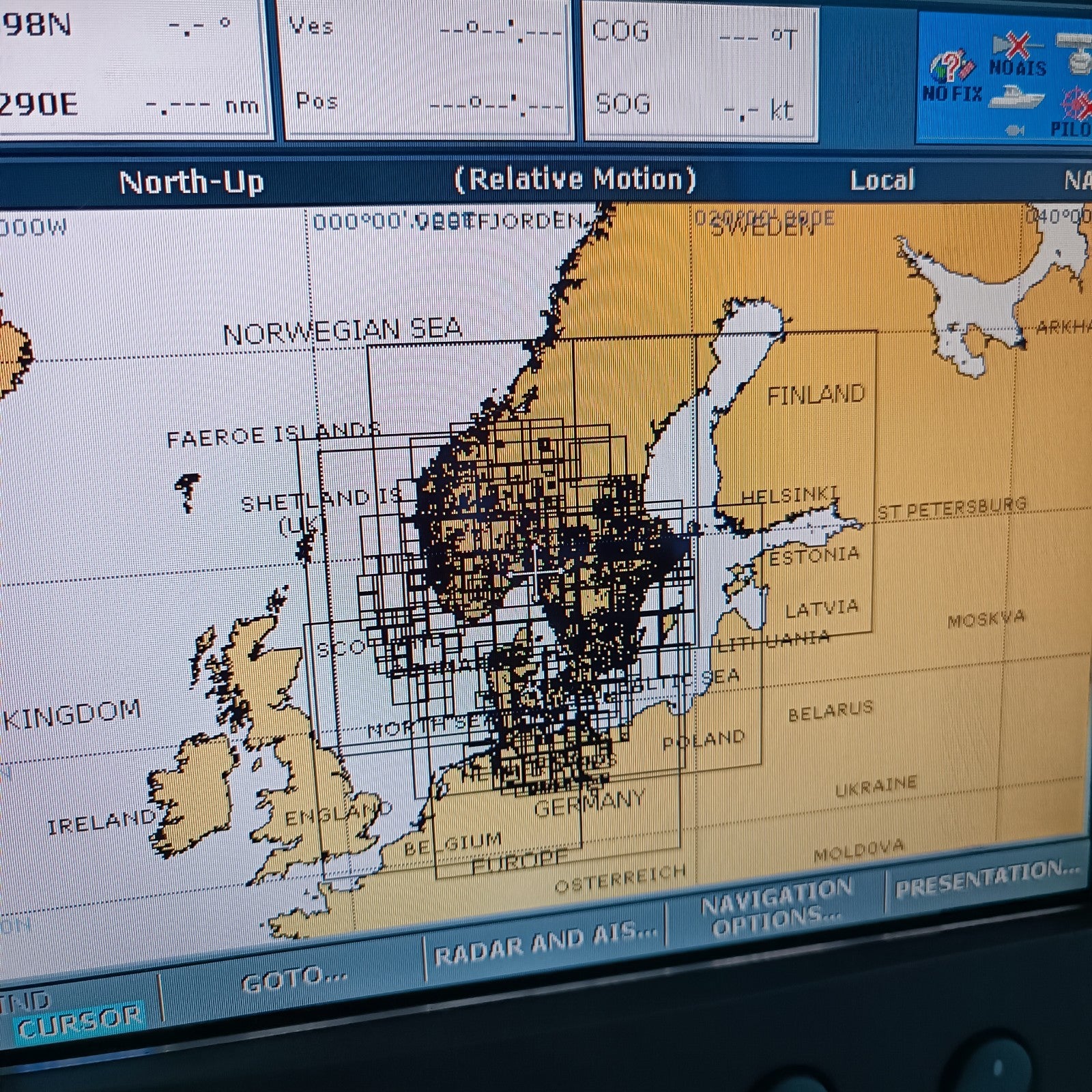
Task: Click the FINLAND label on the chart
Action: coord(816,395)
